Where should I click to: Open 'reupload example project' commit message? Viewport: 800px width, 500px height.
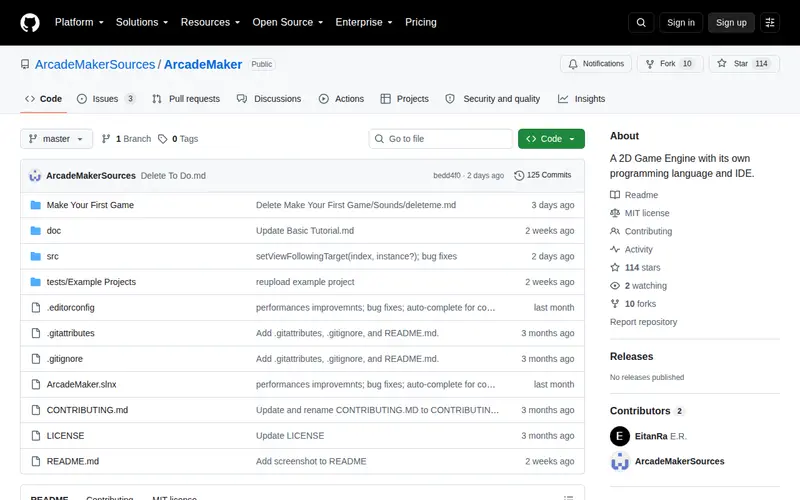pyautogui.click(x=305, y=282)
